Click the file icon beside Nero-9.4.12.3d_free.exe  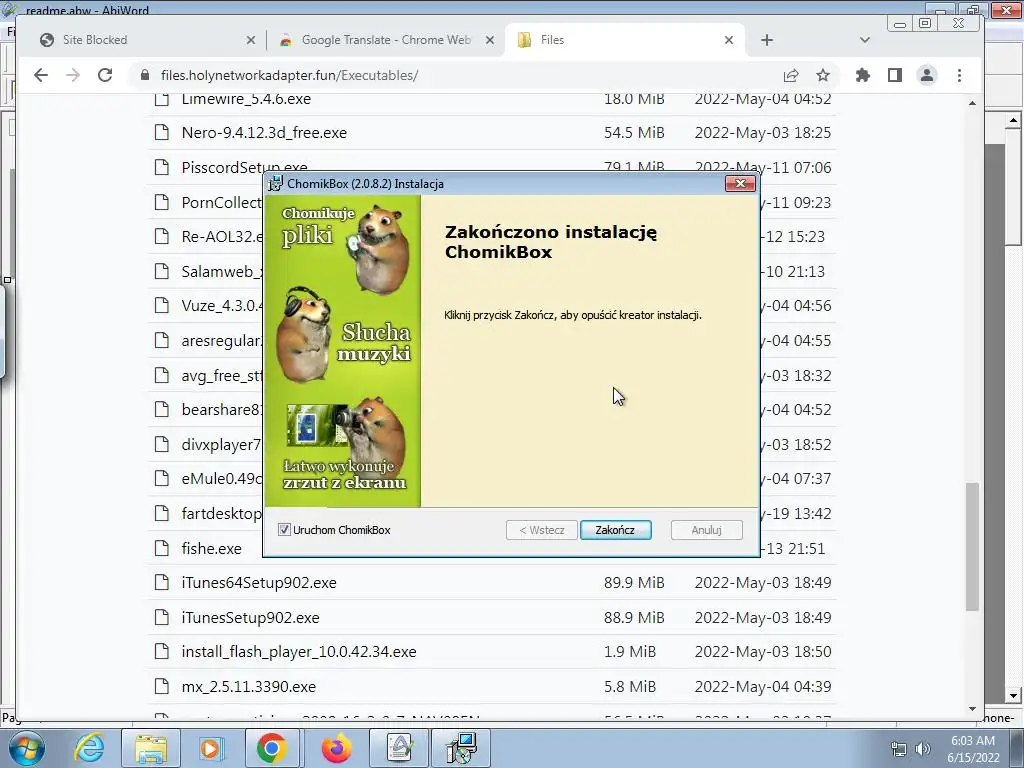[161, 133]
